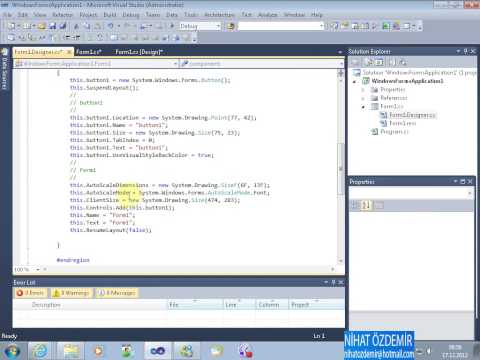
Task: Select Form1.Designer.cs in Solution Explorer
Action: coord(412,115)
